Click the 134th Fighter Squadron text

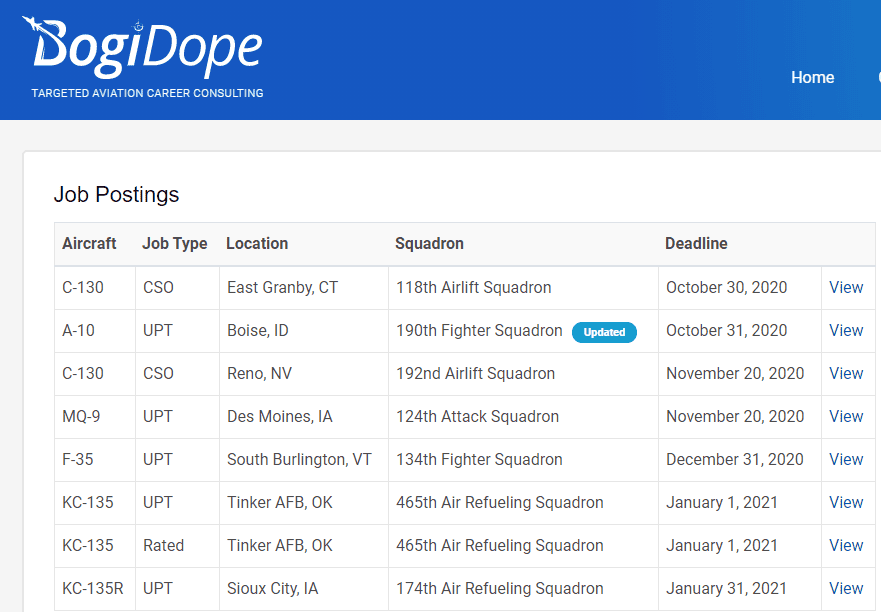(x=479, y=459)
